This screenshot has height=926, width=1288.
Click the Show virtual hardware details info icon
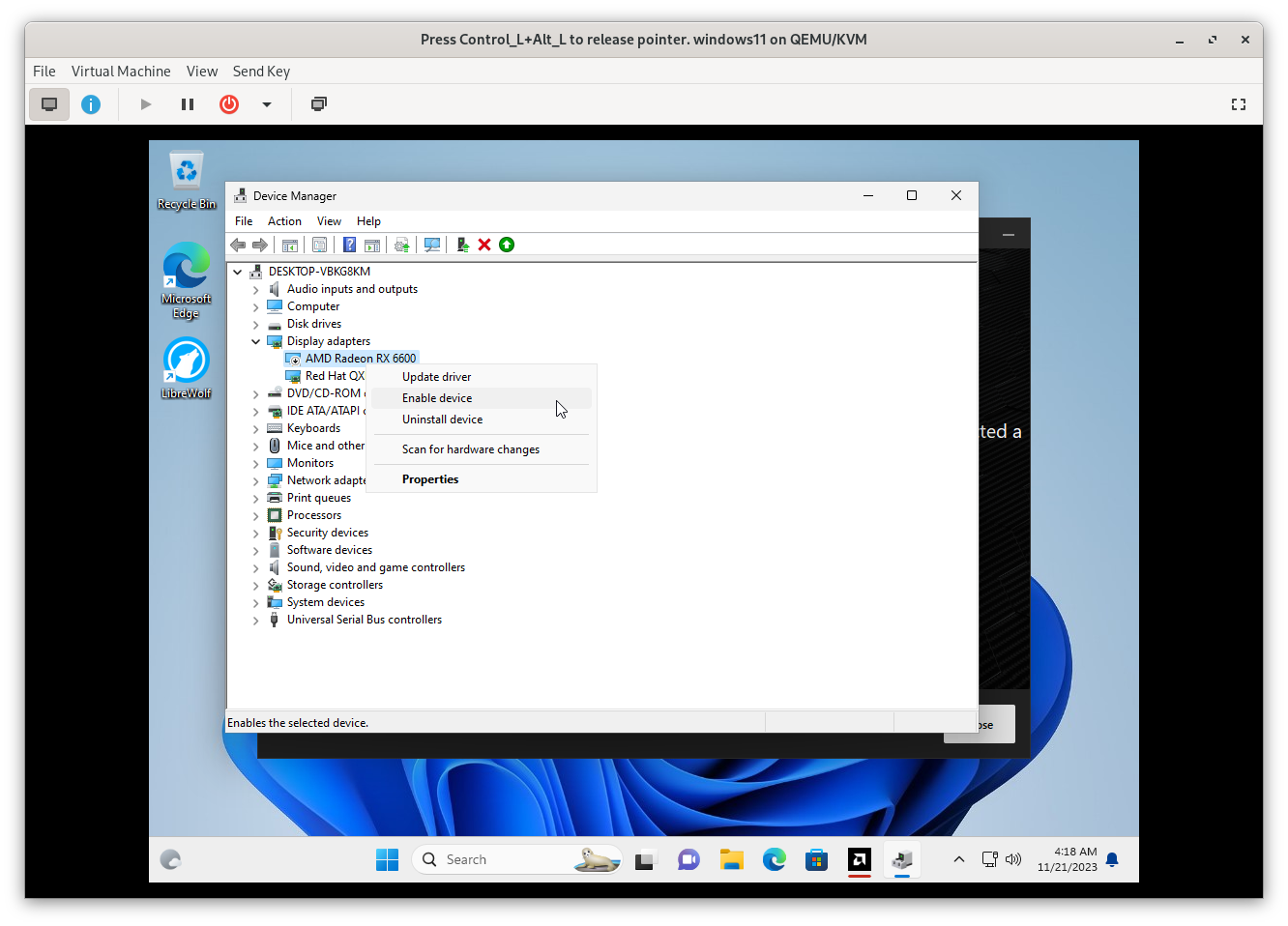(x=91, y=103)
